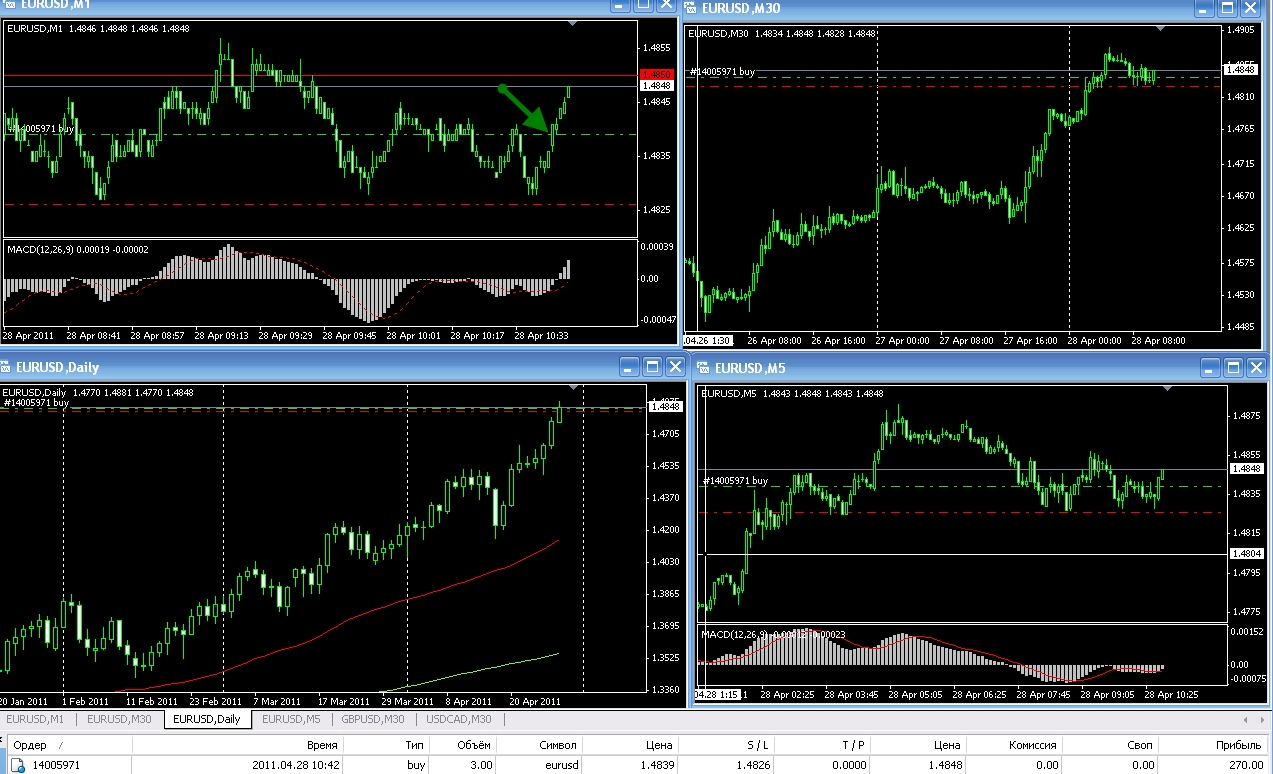Screen dimensions: 1273x774
Task: Close the EURUSD,M5 chart window
Action: (1255, 368)
